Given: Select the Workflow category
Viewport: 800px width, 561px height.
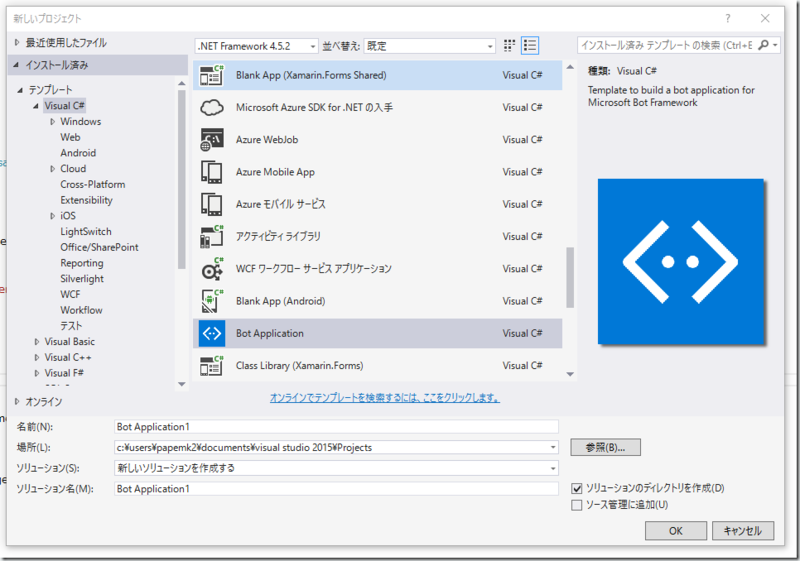Looking at the screenshot, I should pyautogui.click(x=81, y=310).
